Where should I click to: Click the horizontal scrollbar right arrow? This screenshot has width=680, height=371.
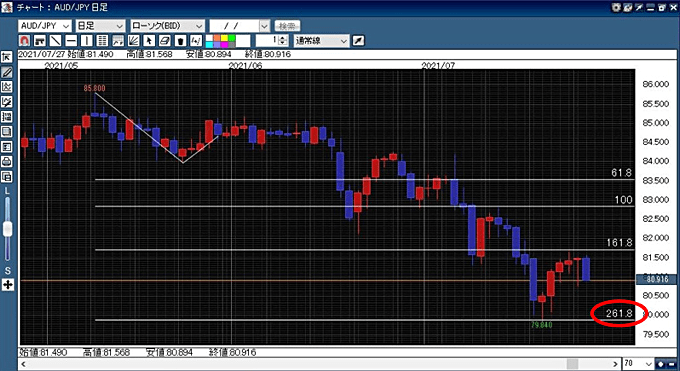[615, 364]
